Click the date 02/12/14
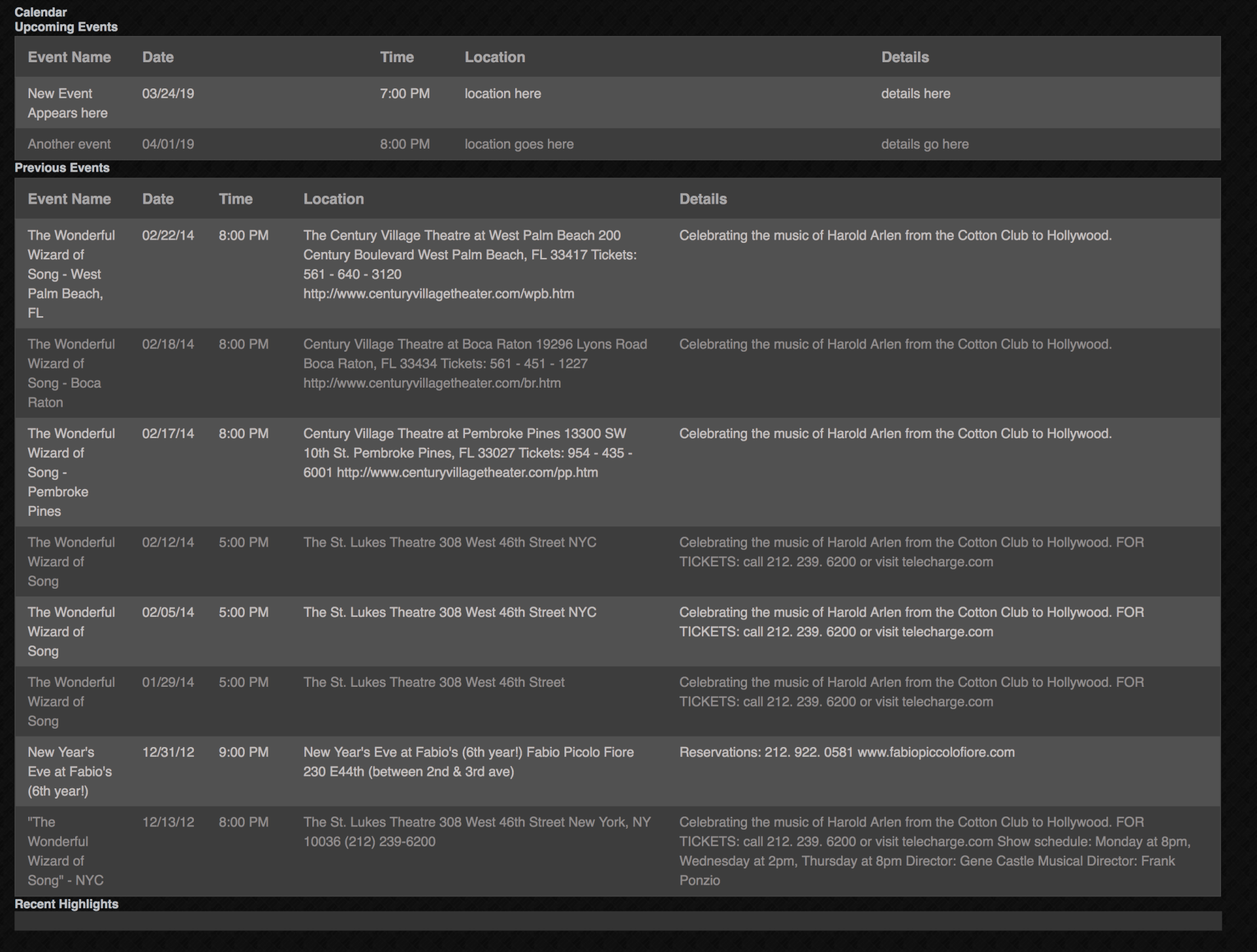This screenshot has height=952, width=1257. point(168,542)
